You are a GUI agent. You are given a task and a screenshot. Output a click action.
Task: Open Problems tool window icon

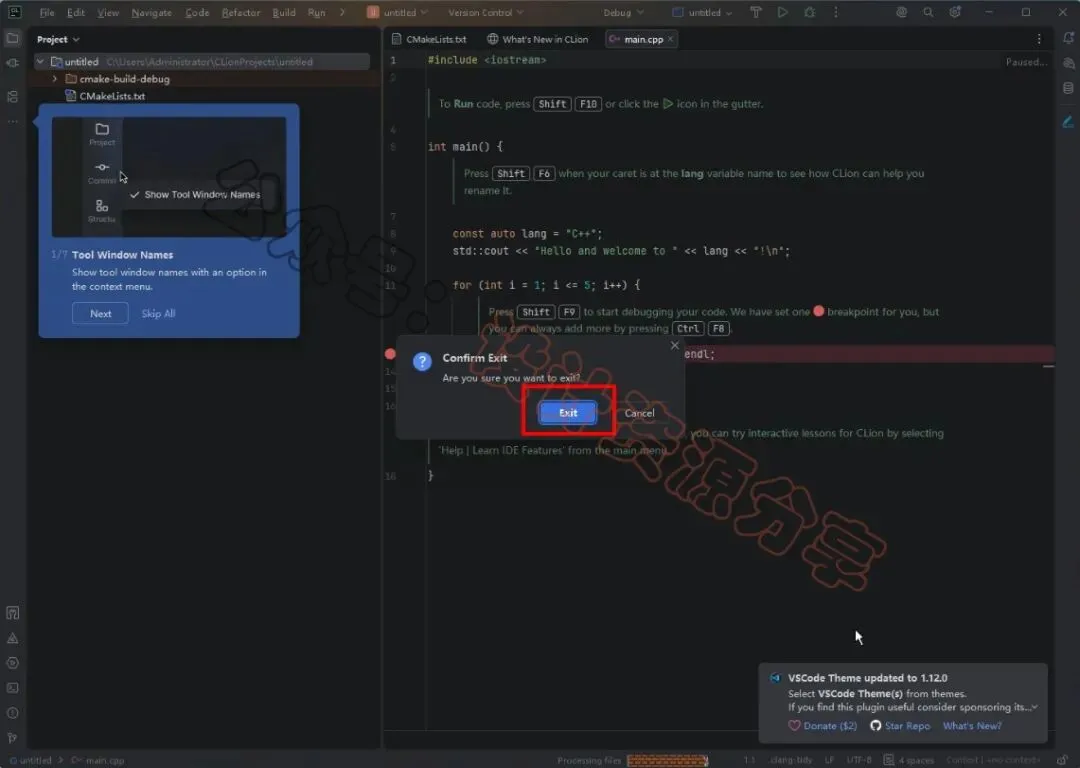12,639
